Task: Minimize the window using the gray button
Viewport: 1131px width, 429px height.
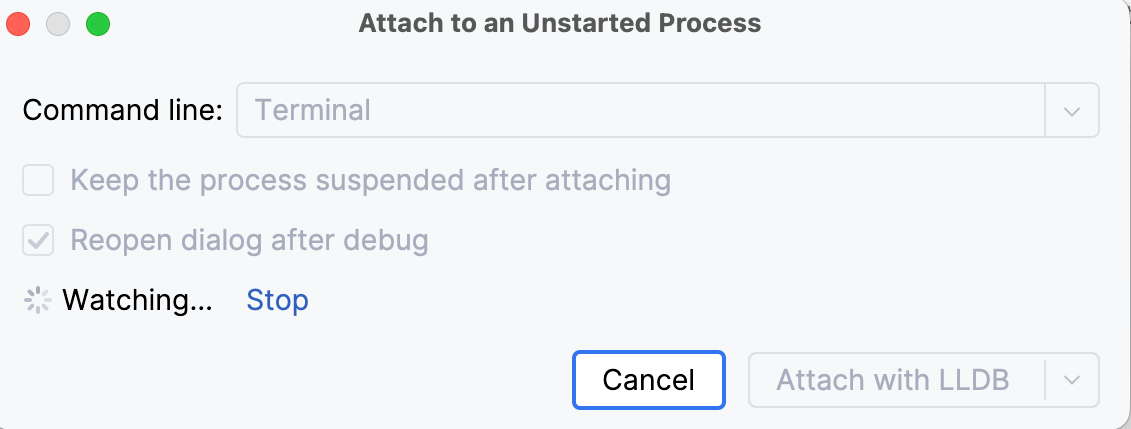Action: coord(59,24)
